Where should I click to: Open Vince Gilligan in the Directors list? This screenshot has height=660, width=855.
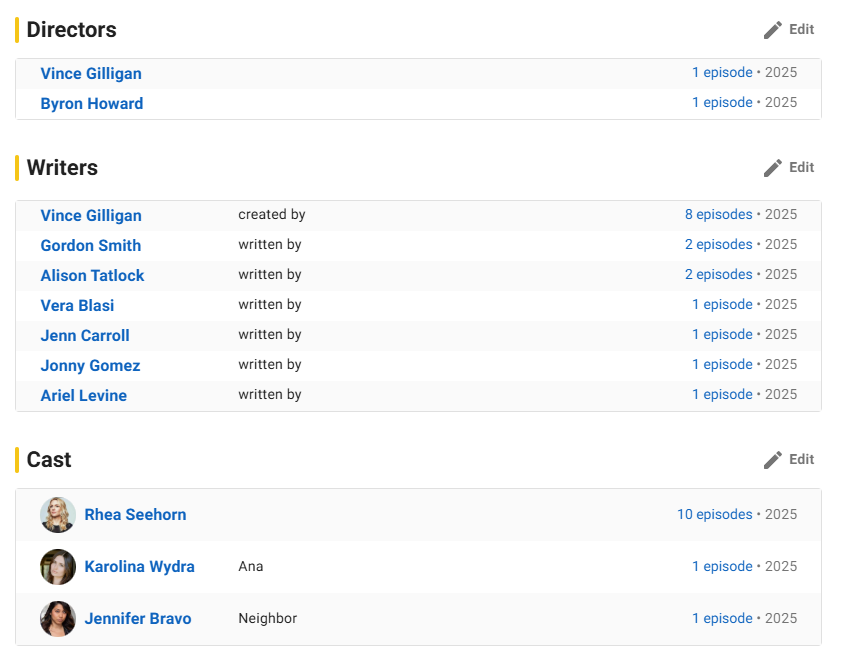91,74
